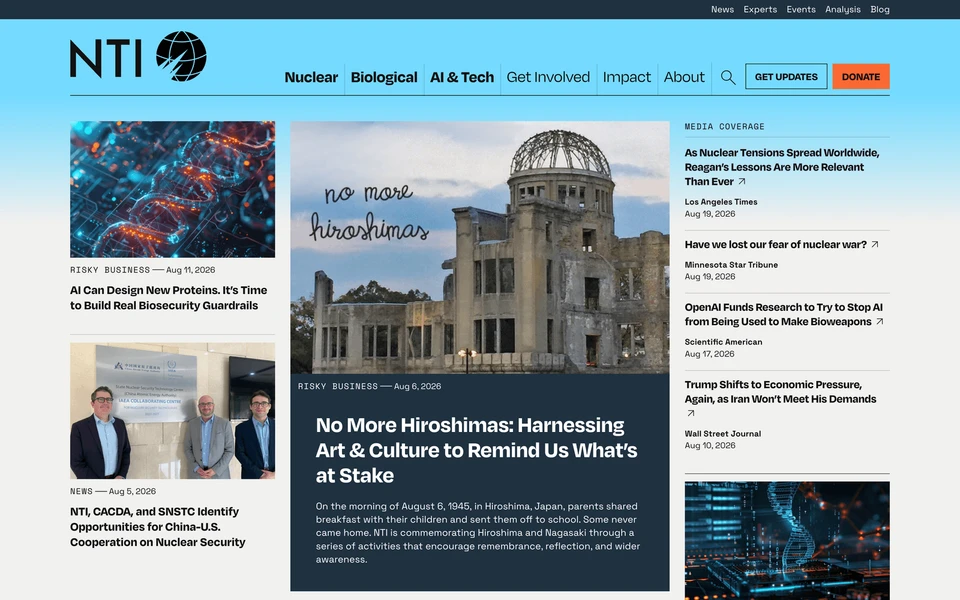Click Scientific American source label
Viewport: 960px width, 600px height.
pyautogui.click(x=723, y=342)
